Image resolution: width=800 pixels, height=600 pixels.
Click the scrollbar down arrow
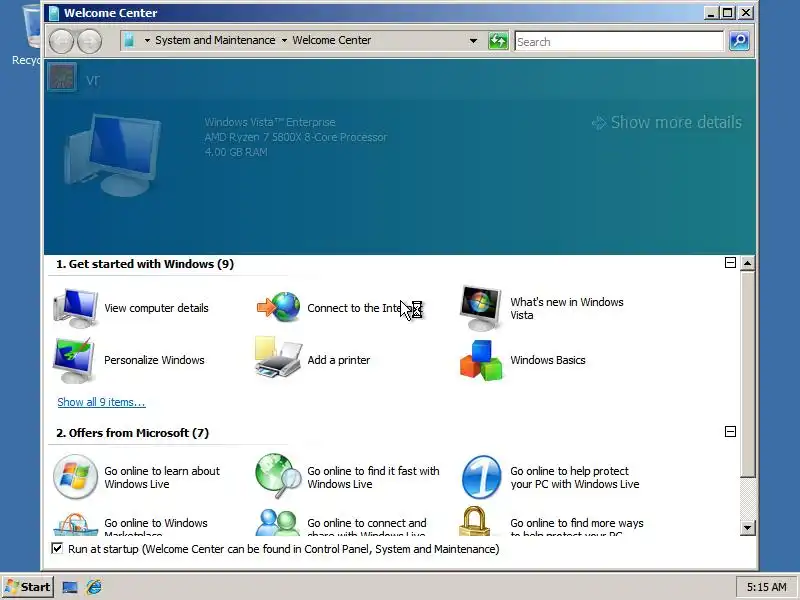[747, 528]
